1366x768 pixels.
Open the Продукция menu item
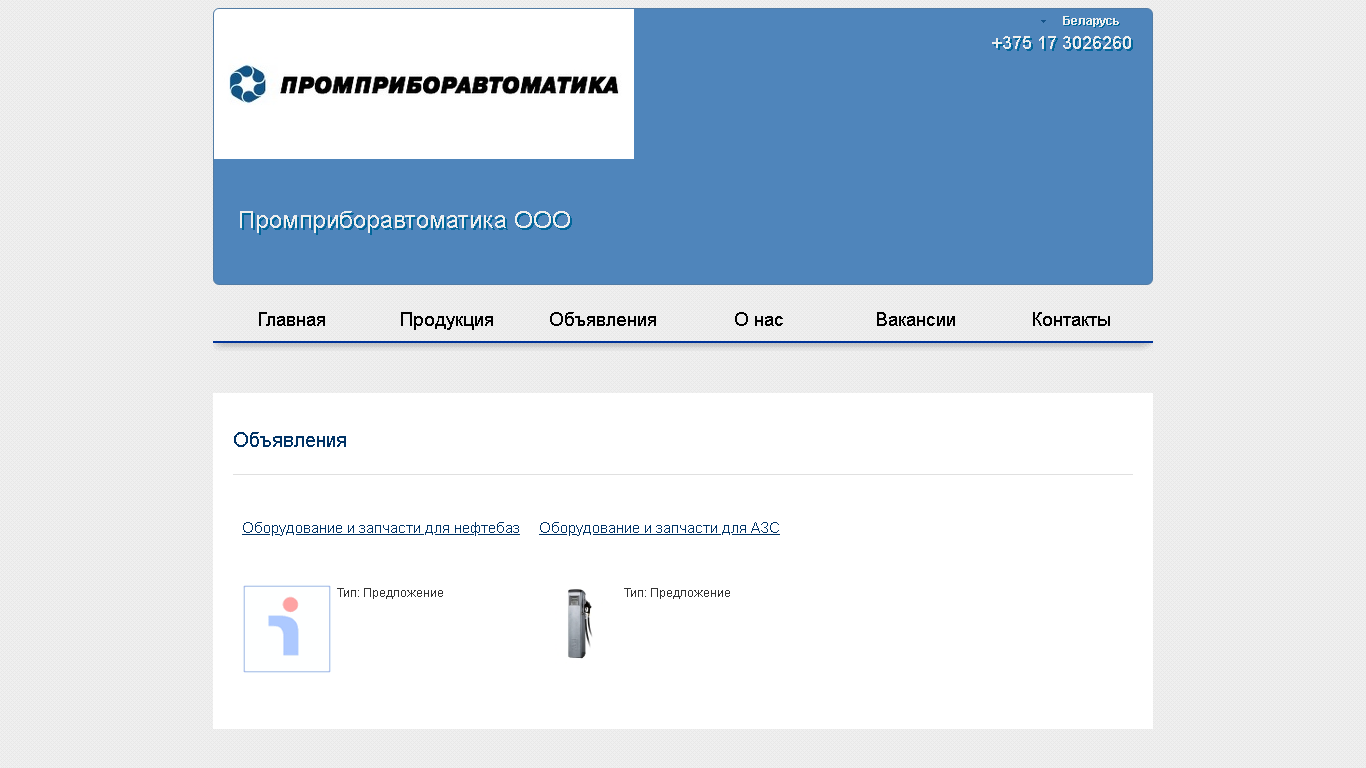point(447,320)
